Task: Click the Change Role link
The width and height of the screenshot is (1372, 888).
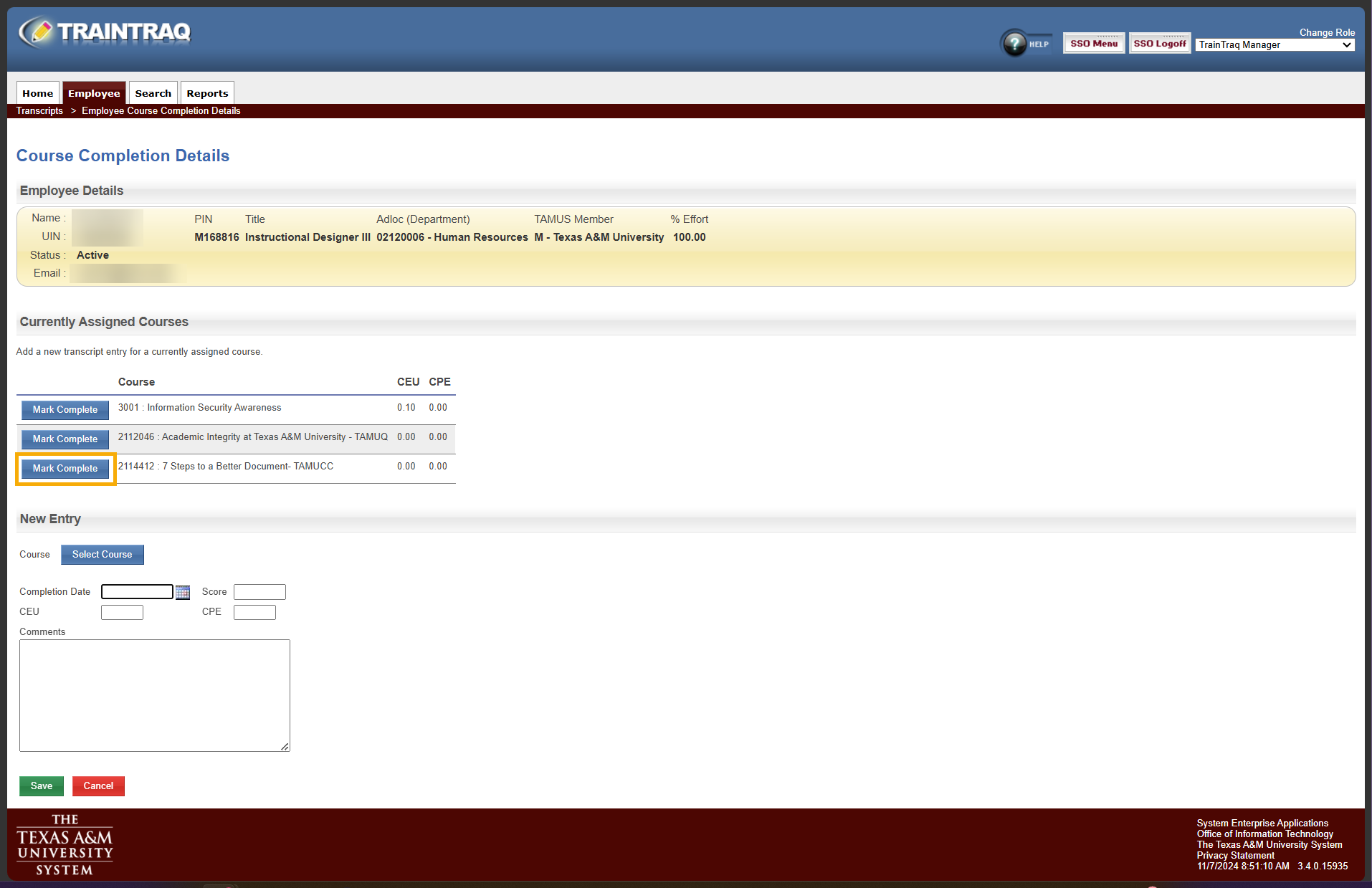Action: 1327,32
